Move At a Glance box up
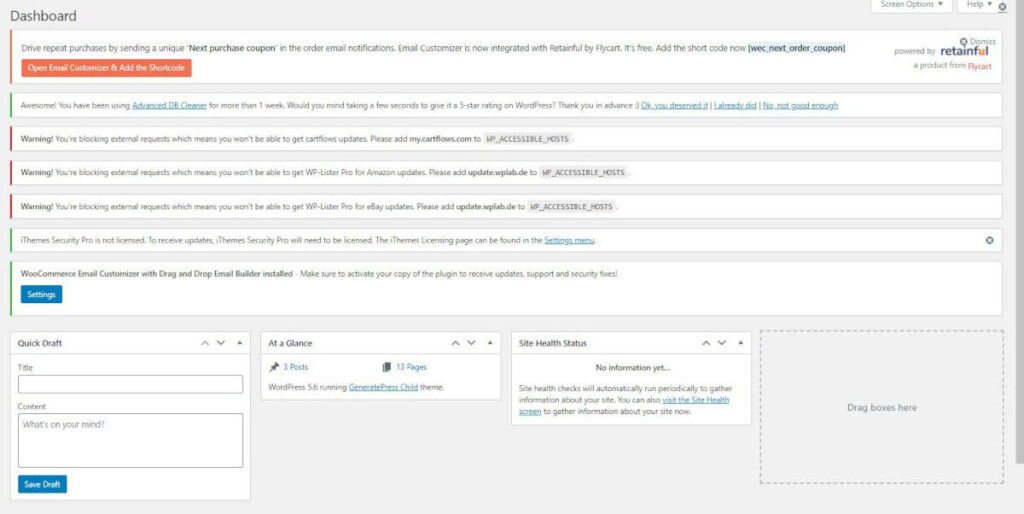The height and width of the screenshot is (514, 1024). 456,343
